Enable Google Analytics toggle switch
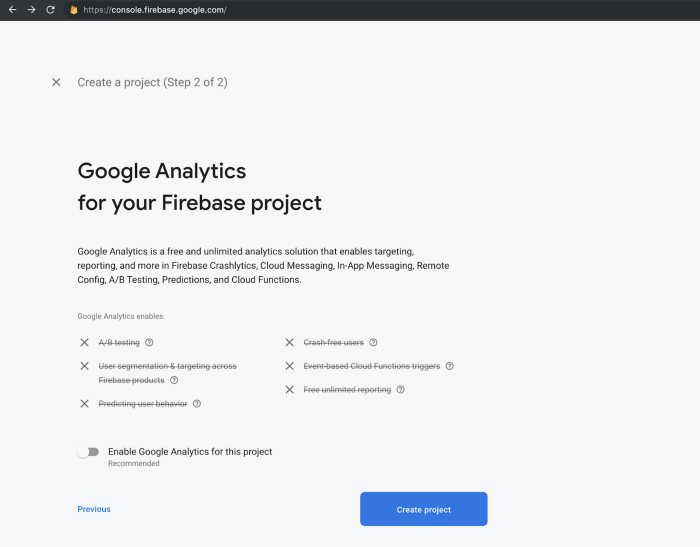This screenshot has width=700, height=547. click(89, 452)
